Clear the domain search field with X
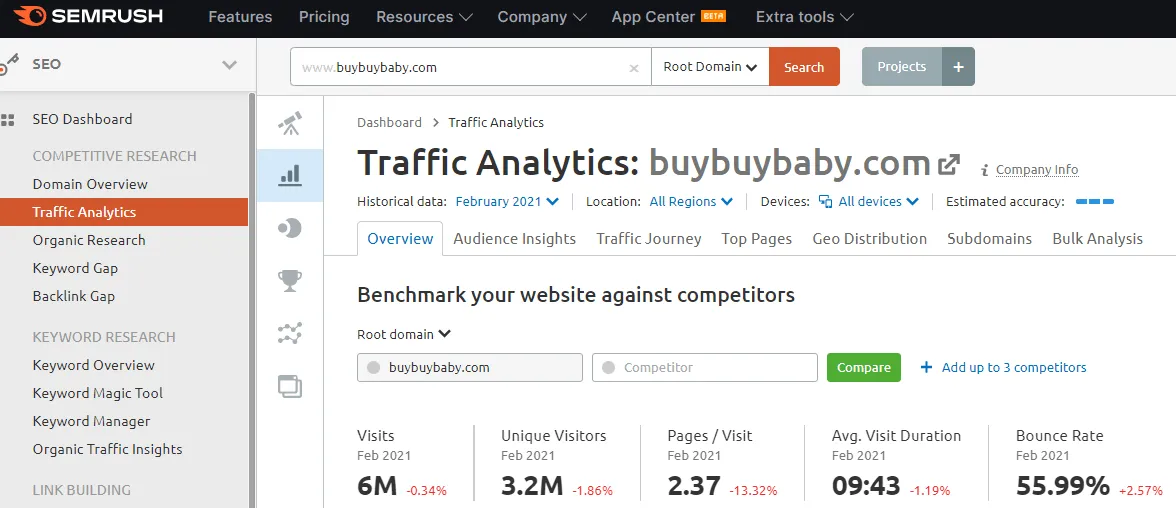The width and height of the screenshot is (1176, 508). click(x=633, y=68)
